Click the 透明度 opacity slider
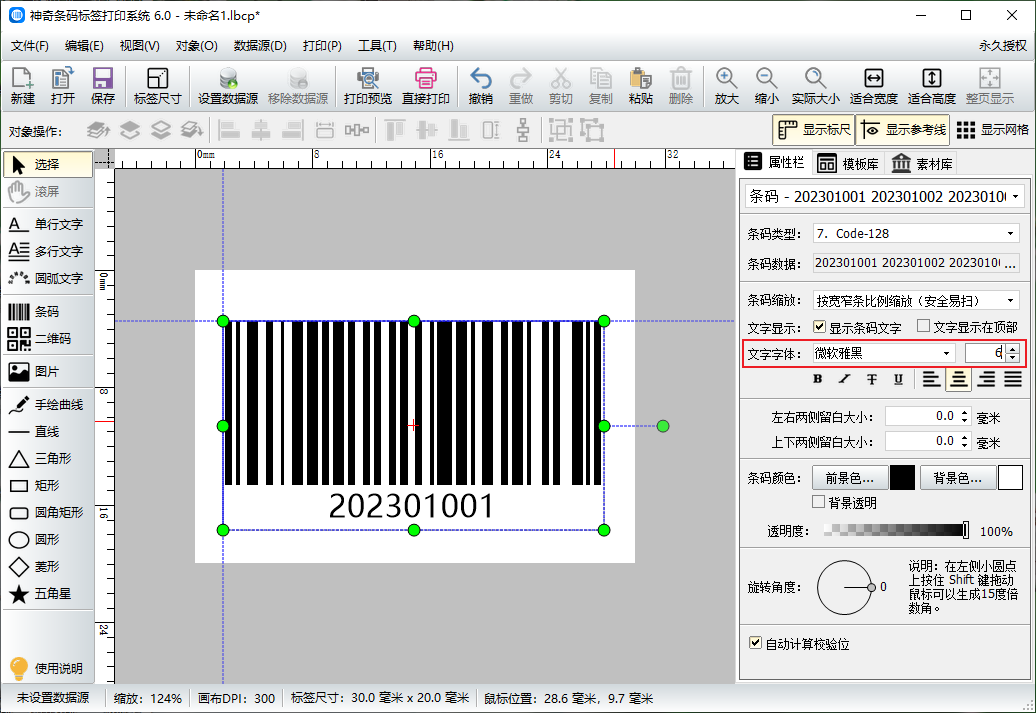Screen dimensions: 1036x713 point(897,530)
